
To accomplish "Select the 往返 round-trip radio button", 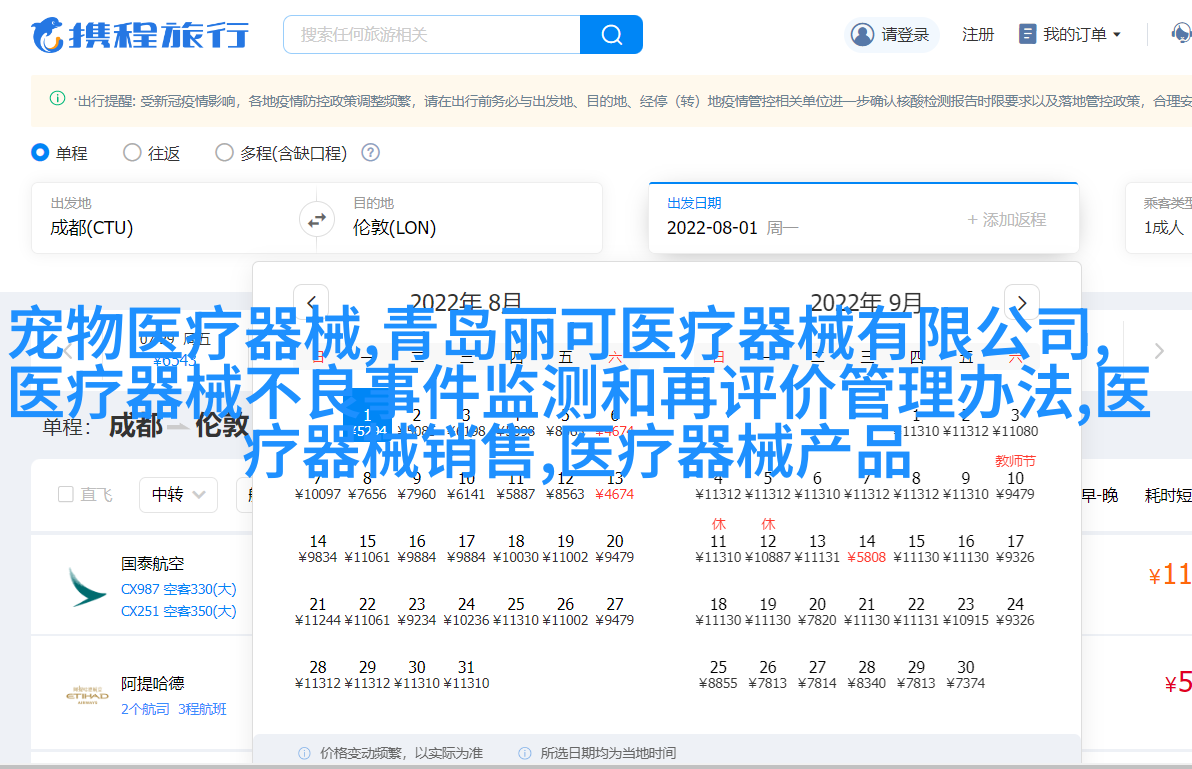I will (x=132, y=153).
